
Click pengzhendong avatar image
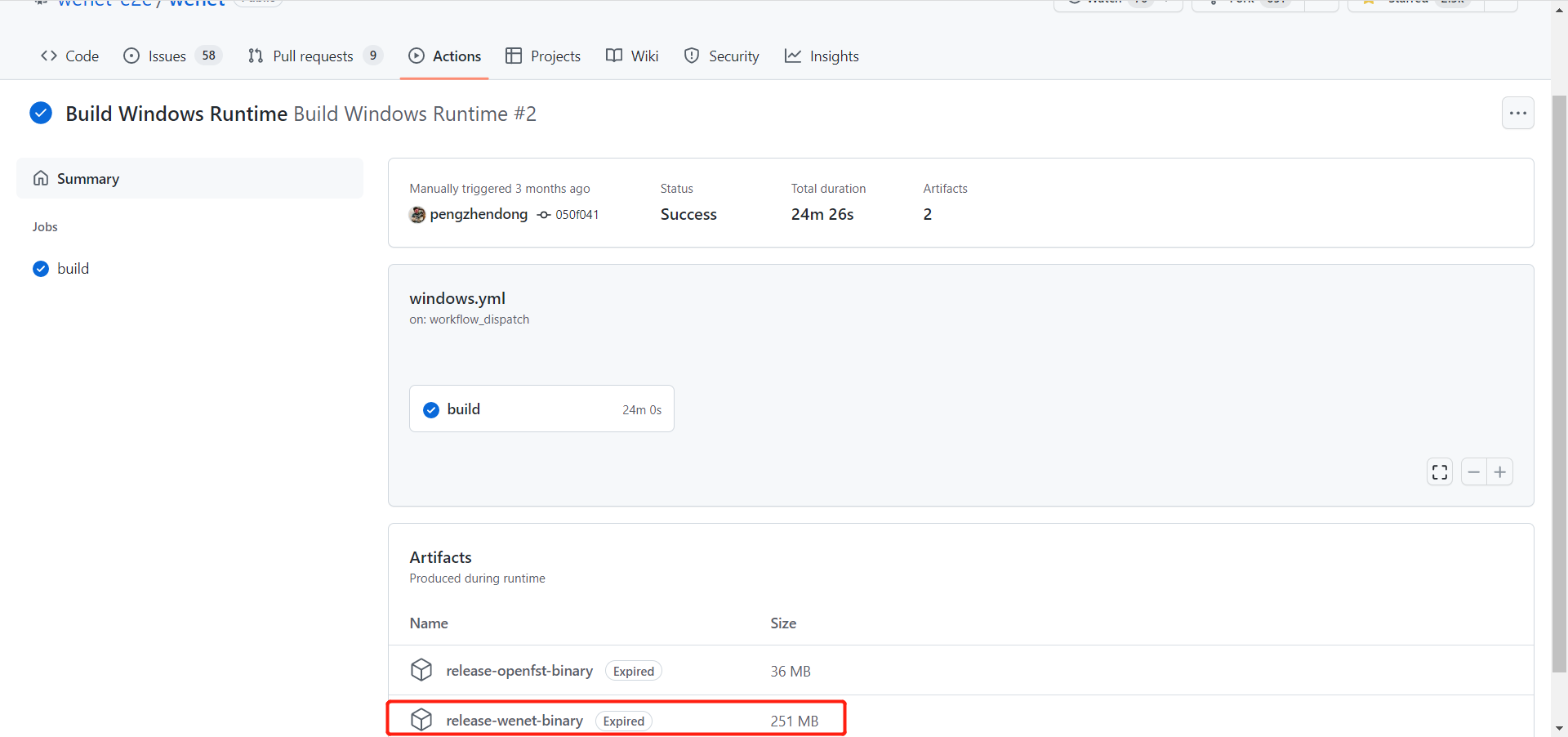click(417, 214)
